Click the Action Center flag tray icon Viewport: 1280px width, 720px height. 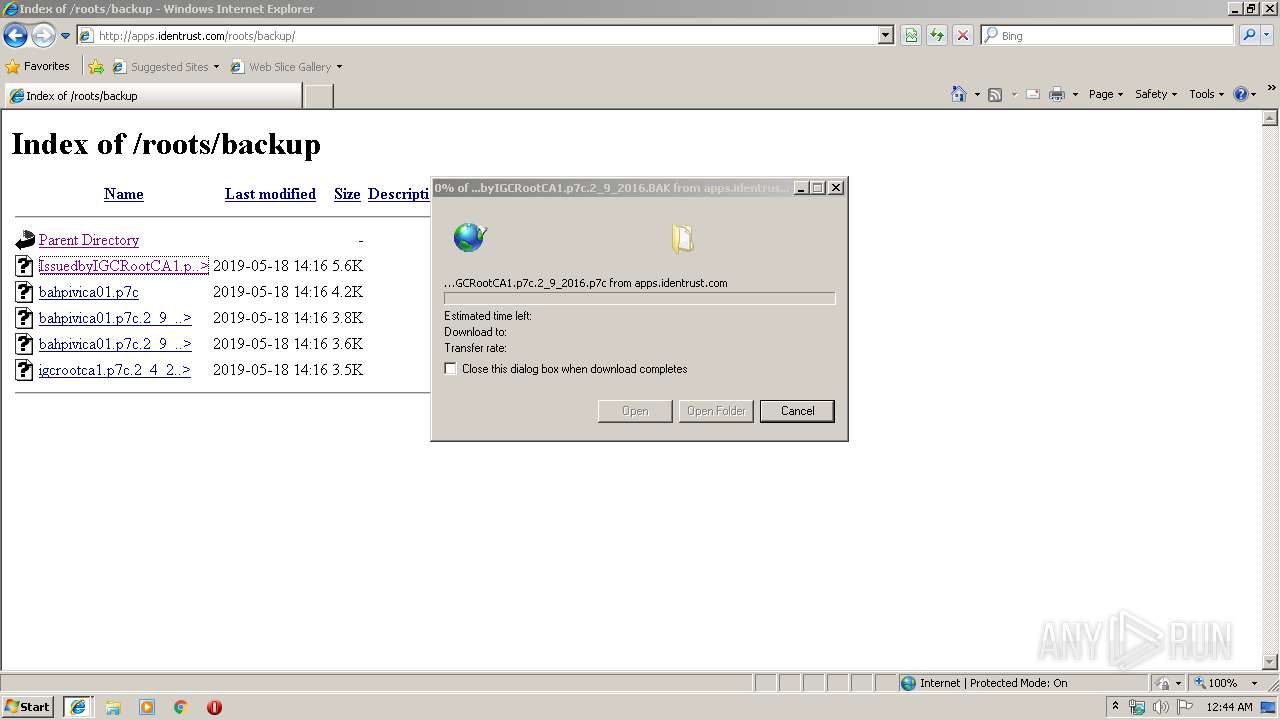[1185, 707]
